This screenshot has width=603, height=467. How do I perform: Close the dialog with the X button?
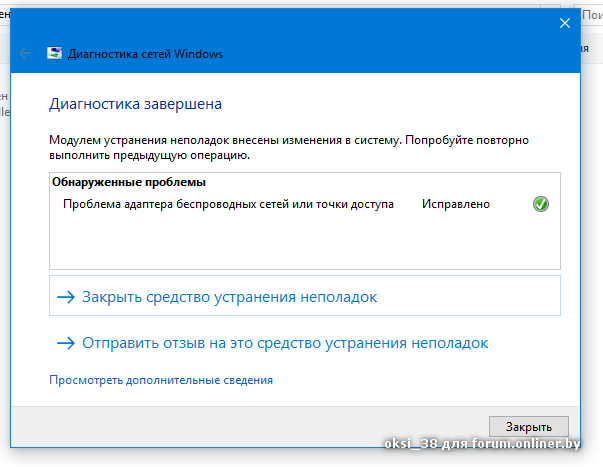click(x=565, y=23)
